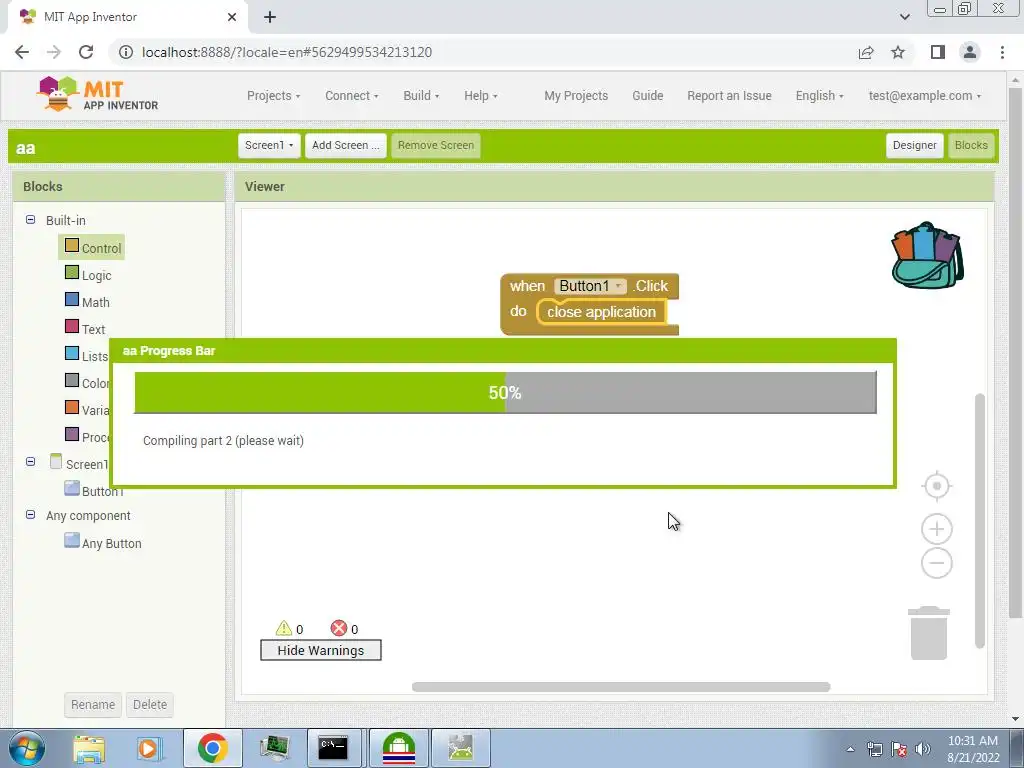This screenshot has height=768, width=1024.
Task: Collapse the Screen1 tree node
Action: click(30, 461)
